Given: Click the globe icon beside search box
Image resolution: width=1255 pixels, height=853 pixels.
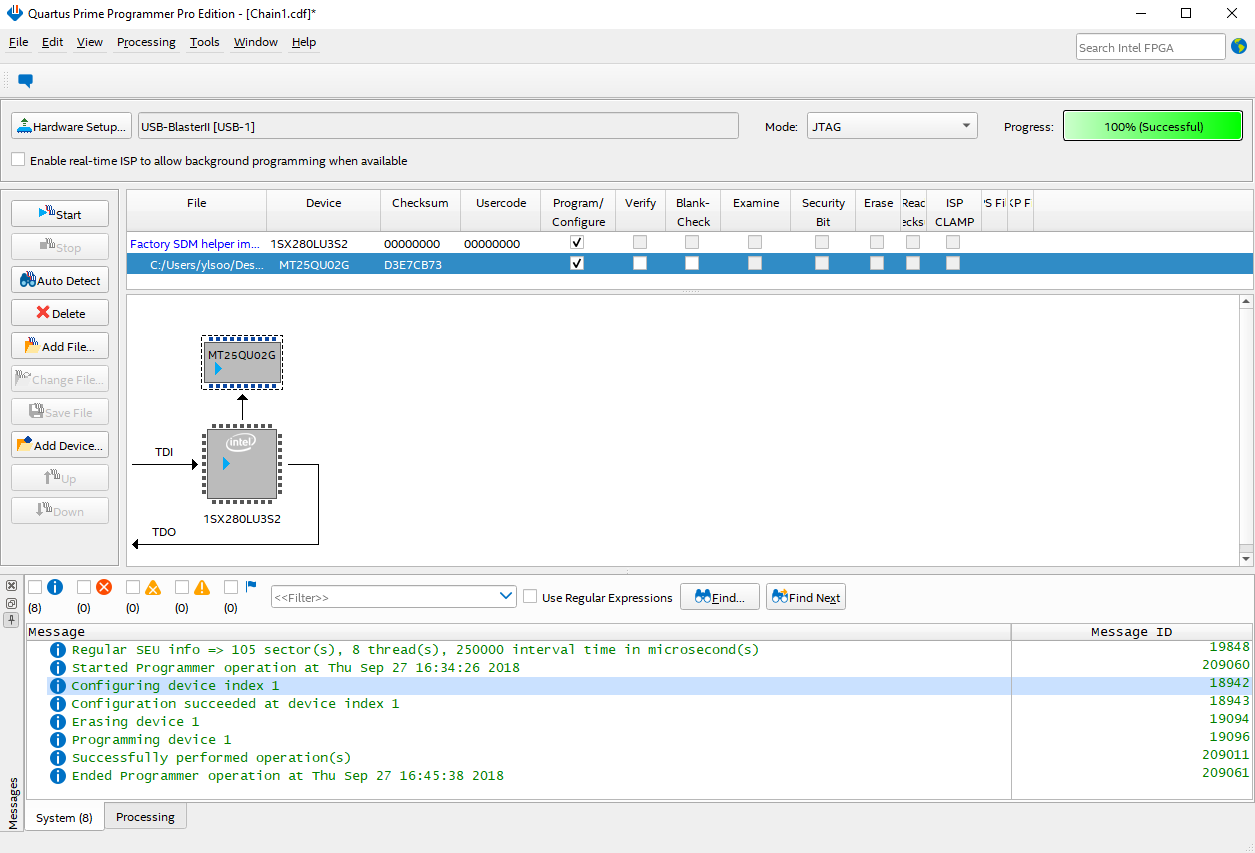Looking at the screenshot, I should (1239, 46).
